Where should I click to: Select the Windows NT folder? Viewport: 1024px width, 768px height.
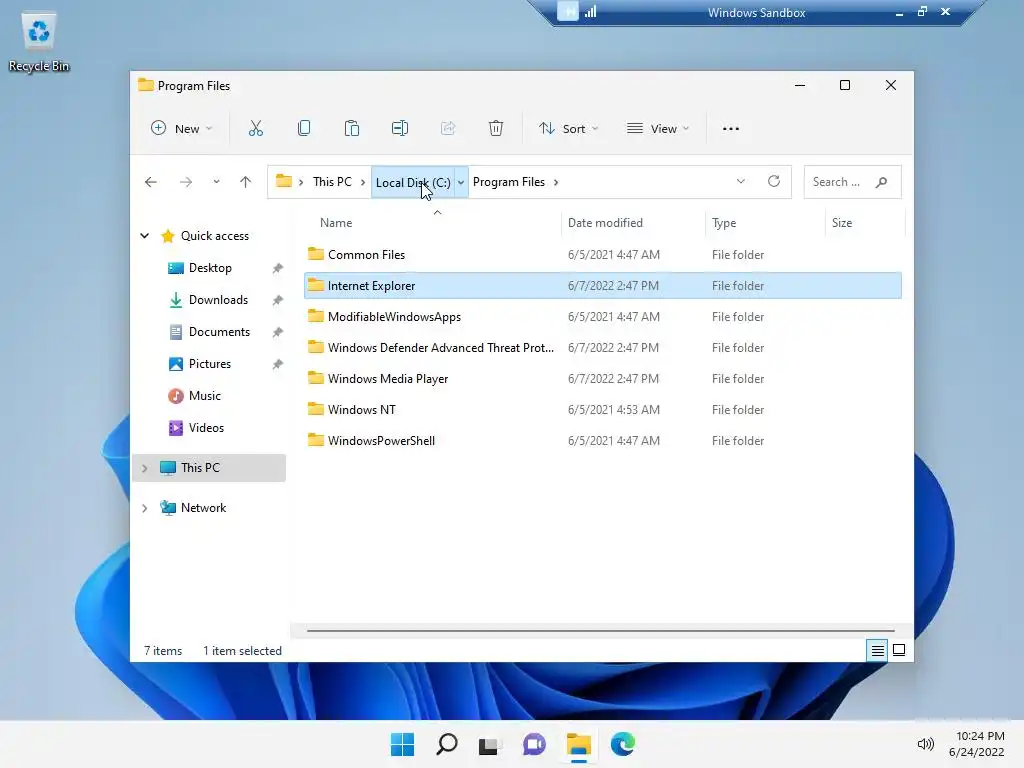[x=603, y=409]
